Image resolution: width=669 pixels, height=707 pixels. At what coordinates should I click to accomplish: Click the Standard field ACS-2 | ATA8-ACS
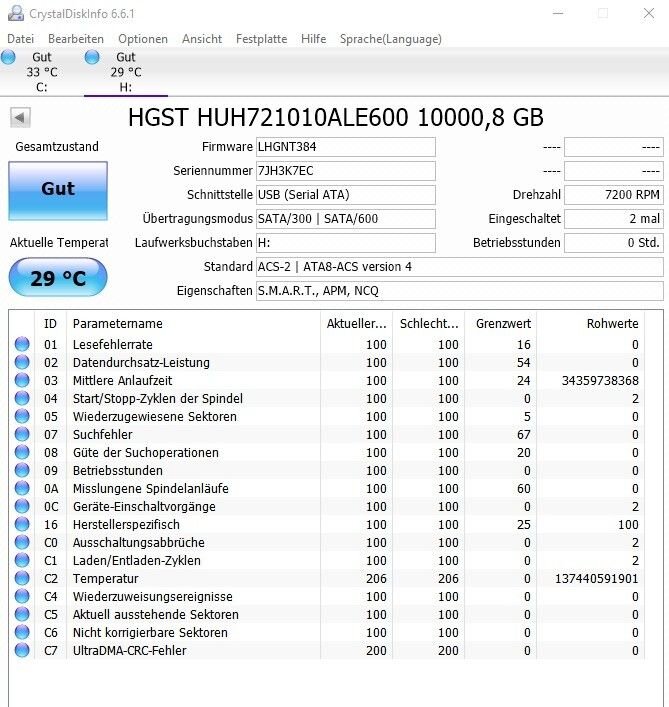(460, 267)
